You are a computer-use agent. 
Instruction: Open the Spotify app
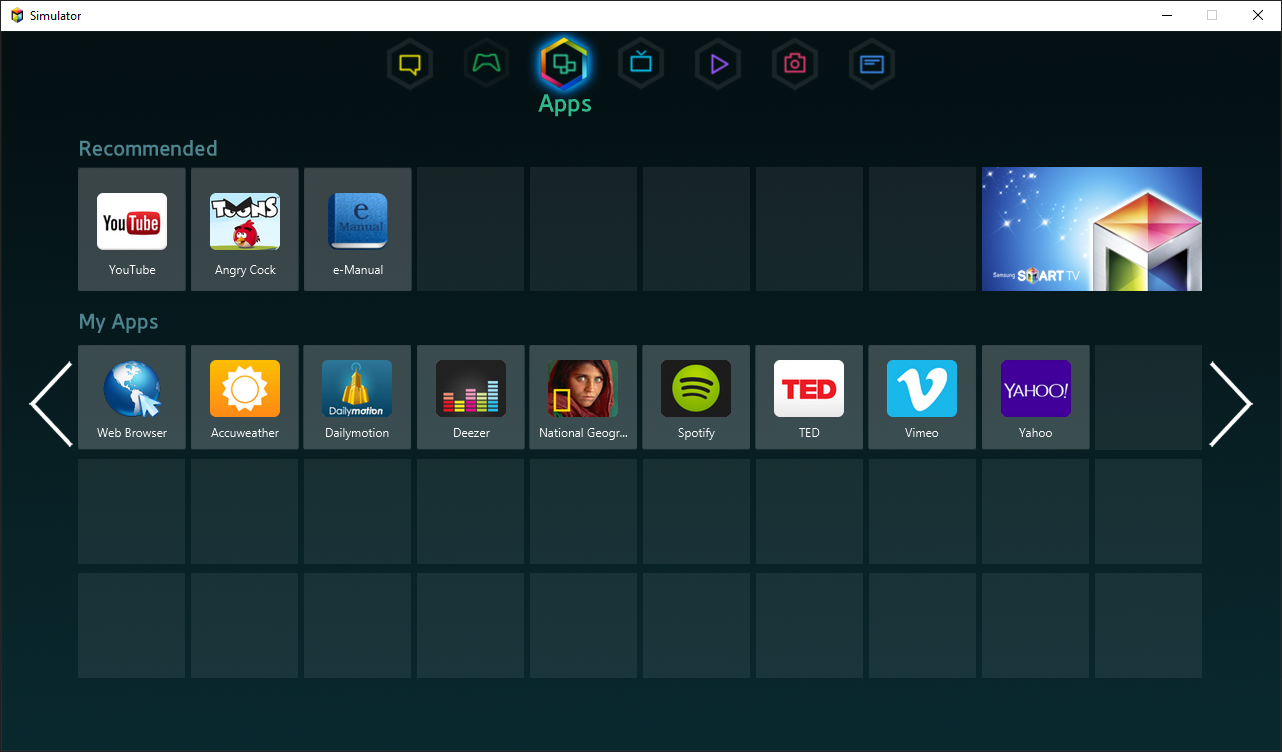point(696,397)
